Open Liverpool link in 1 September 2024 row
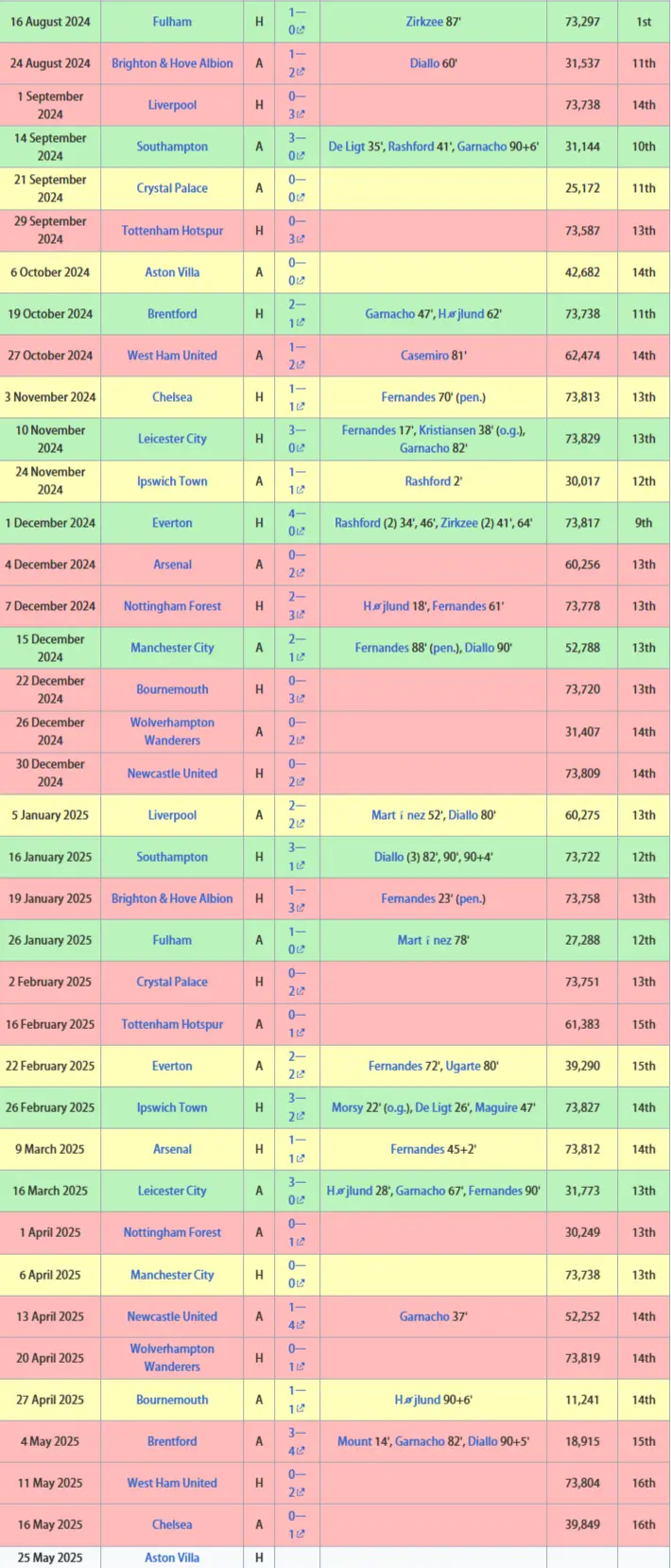671x1568 pixels. click(x=172, y=105)
